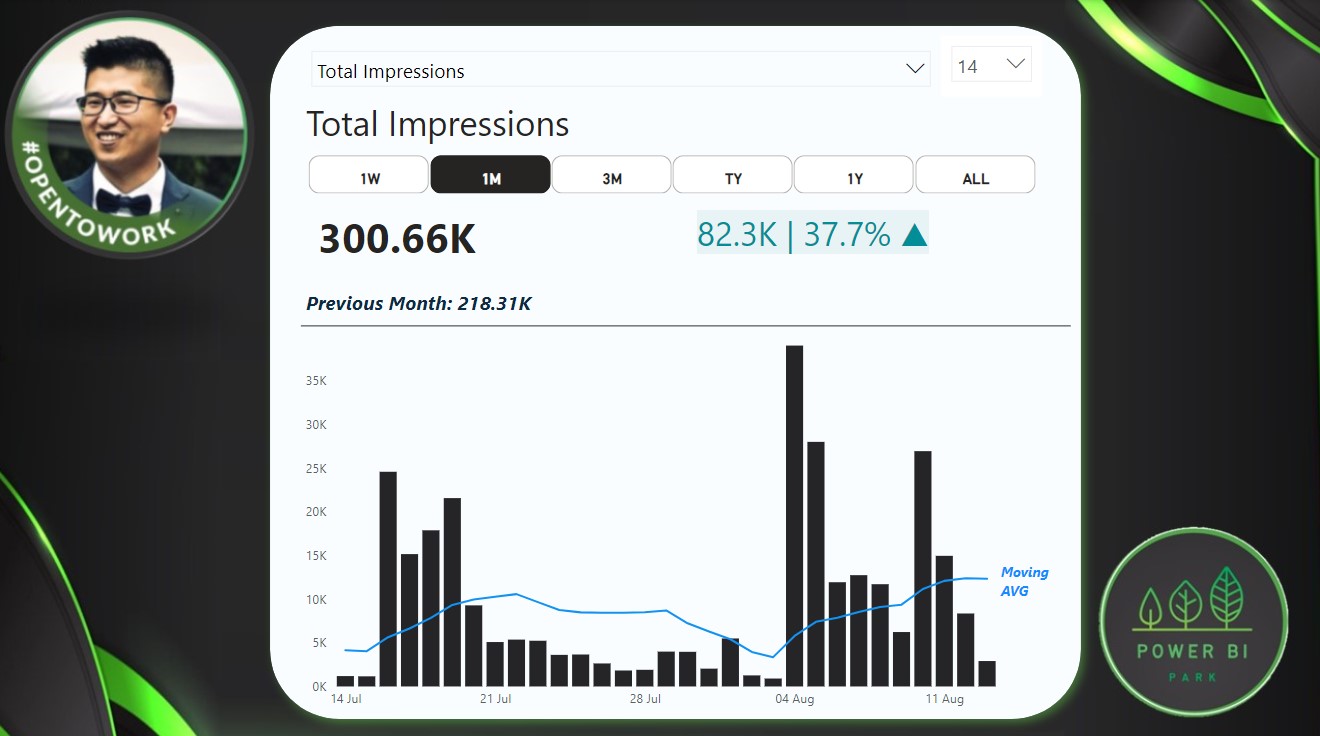Screen dimensions: 1320x736
Task: Click the 11 Aug axis label
Action: point(944,699)
